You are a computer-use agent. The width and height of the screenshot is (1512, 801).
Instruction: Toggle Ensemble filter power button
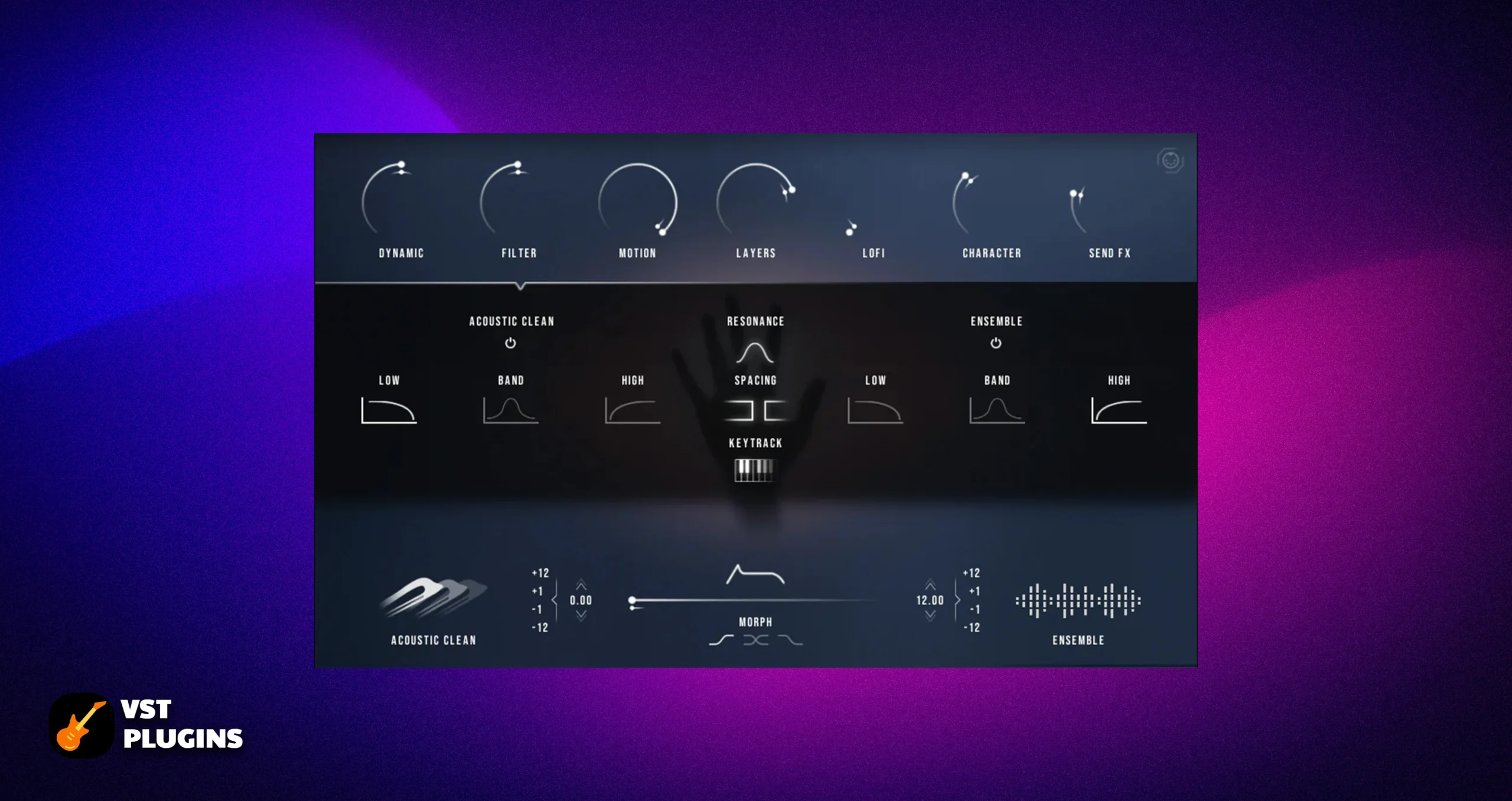(x=996, y=343)
